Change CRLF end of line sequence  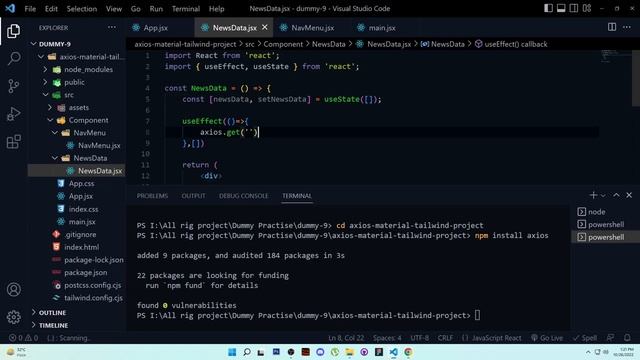click(x=445, y=338)
